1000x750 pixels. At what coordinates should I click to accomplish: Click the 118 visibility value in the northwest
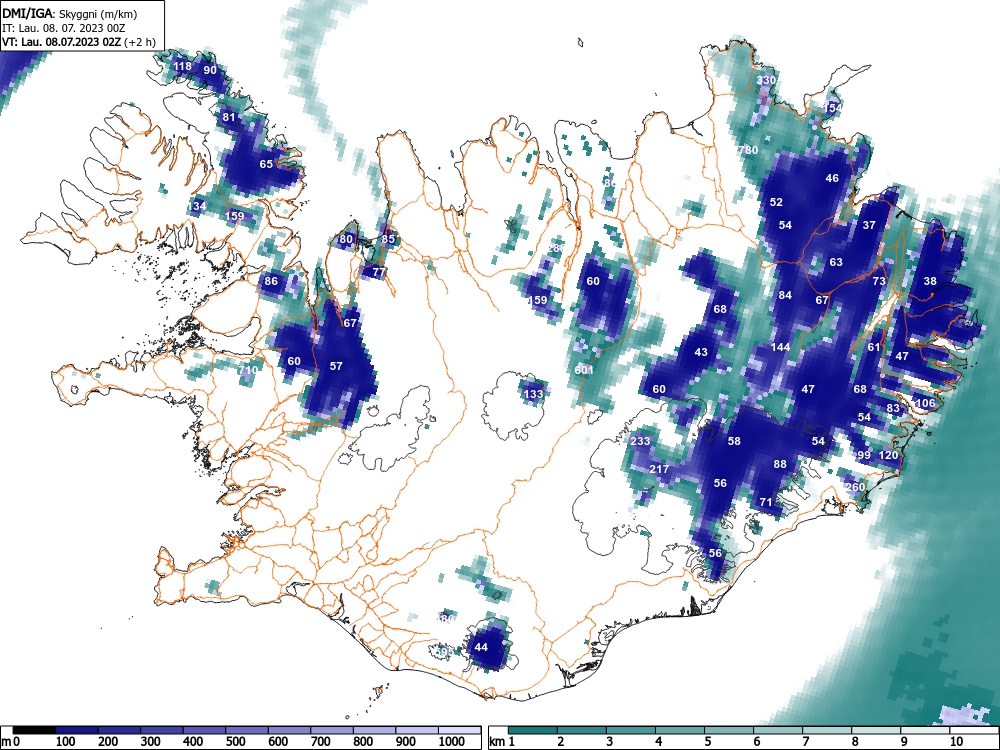point(182,66)
